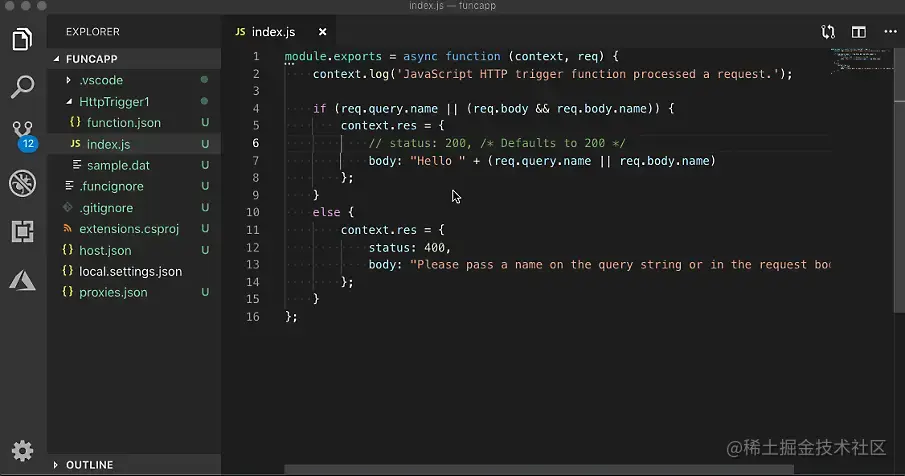Click the lines icon beside sample.dat

77,165
